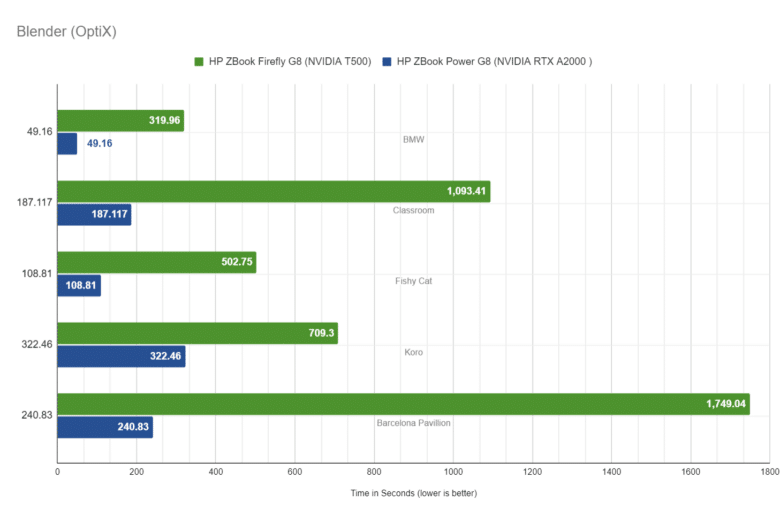780x516 pixels.
Task: Click the blue HP ZBook Power legend swatch
Action: pos(387,62)
